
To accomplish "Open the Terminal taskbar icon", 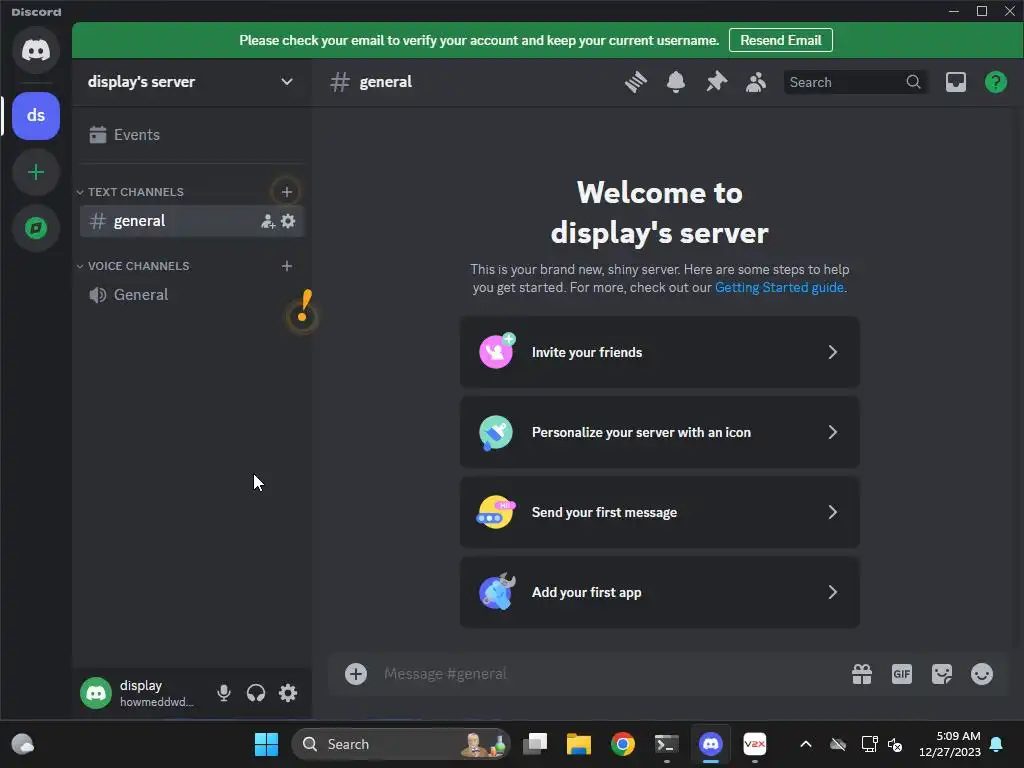I will pyautogui.click(x=666, y=744).
